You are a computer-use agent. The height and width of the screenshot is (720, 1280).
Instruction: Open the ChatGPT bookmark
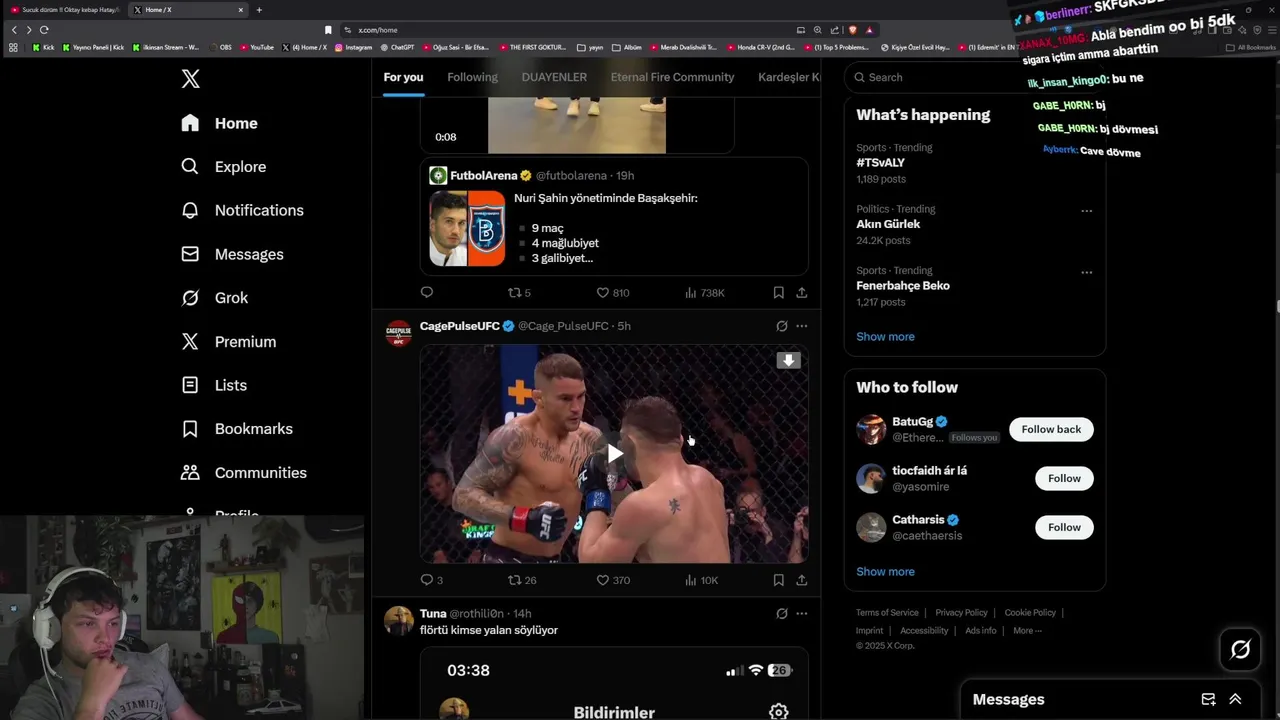(397, 47)
